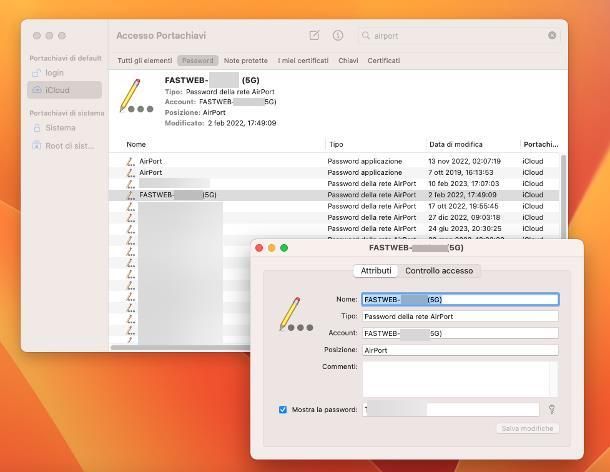Close the FASTWEB attributes window

(x=259, y=248)
